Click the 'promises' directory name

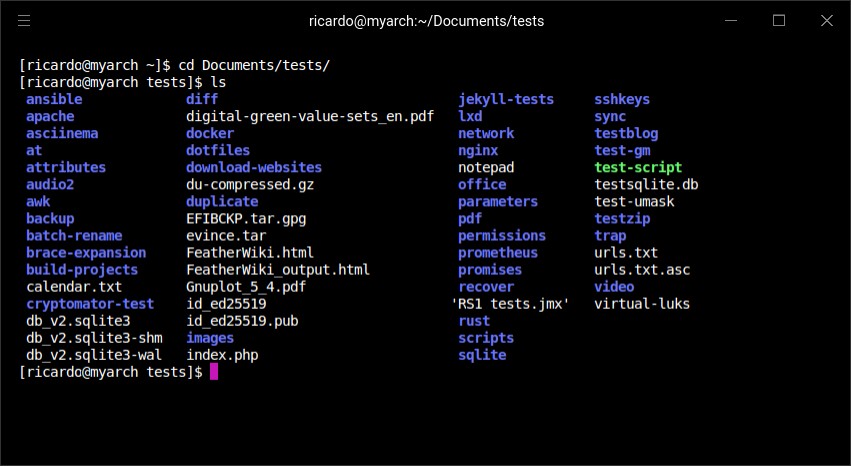click(490, 270)
